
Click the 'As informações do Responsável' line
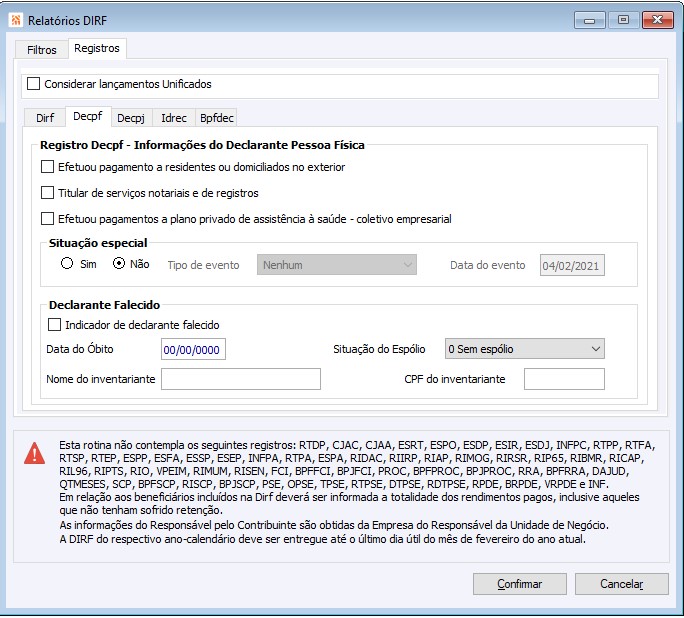coord(334,525)
